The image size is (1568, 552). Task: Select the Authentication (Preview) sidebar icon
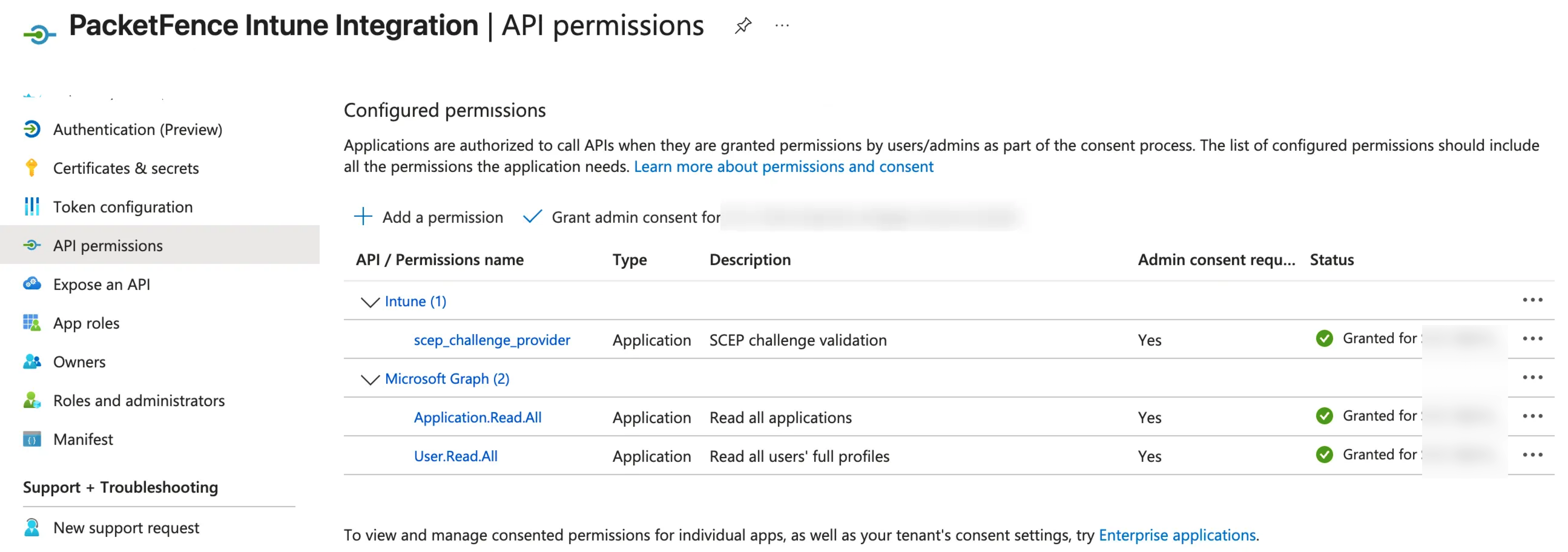[x=32, y=129]
